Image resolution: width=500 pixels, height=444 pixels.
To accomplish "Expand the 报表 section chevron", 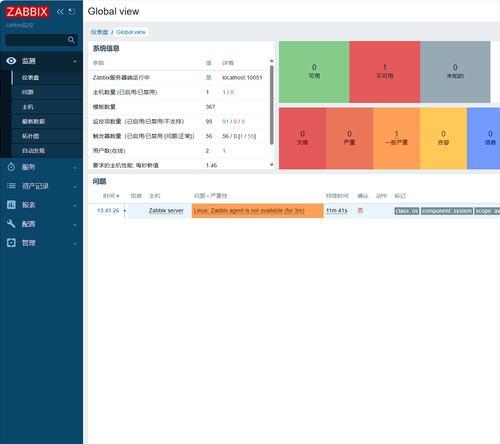I will 75,206.
